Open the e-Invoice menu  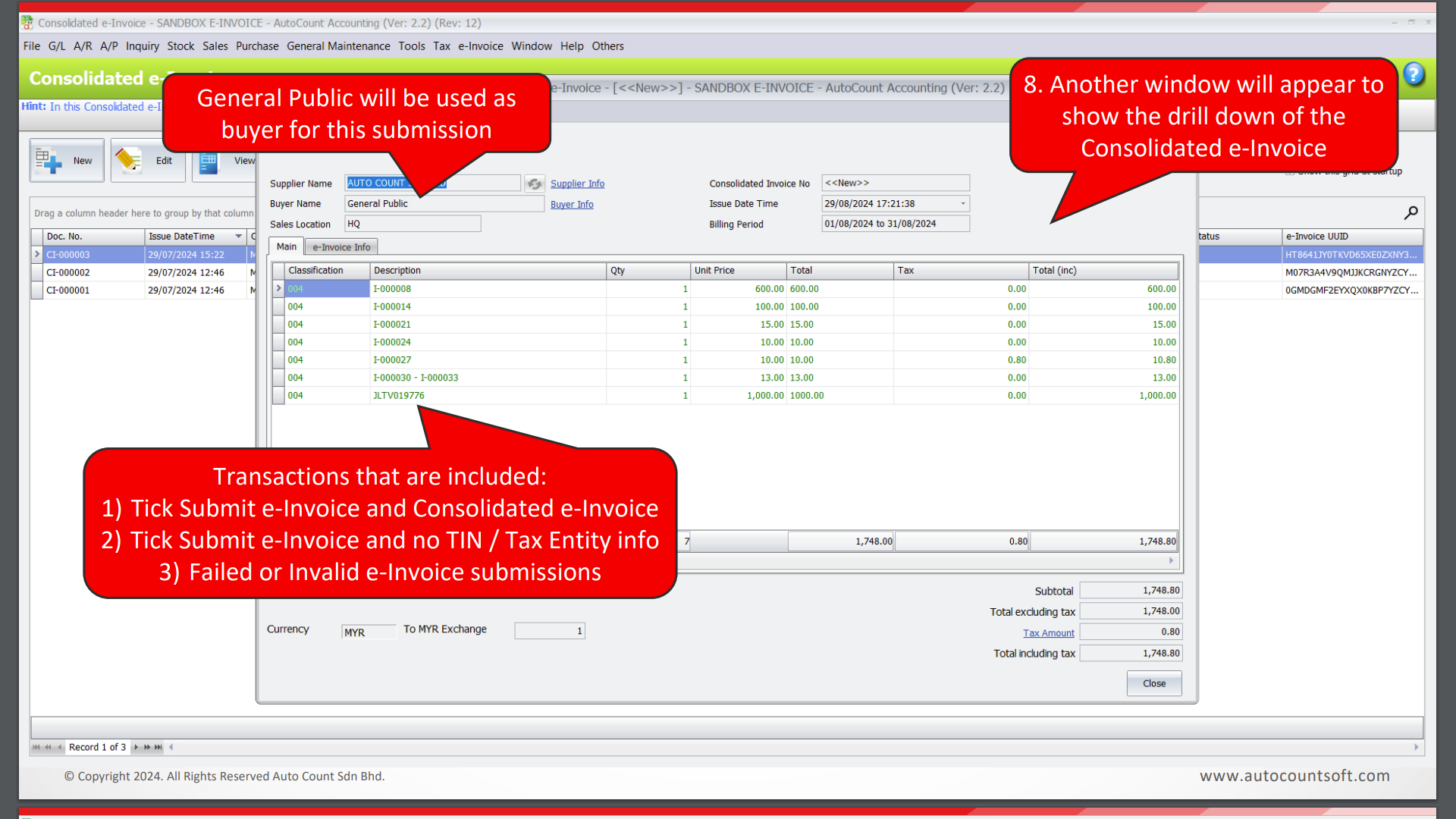pyautogui.click(x=480, y=45)
